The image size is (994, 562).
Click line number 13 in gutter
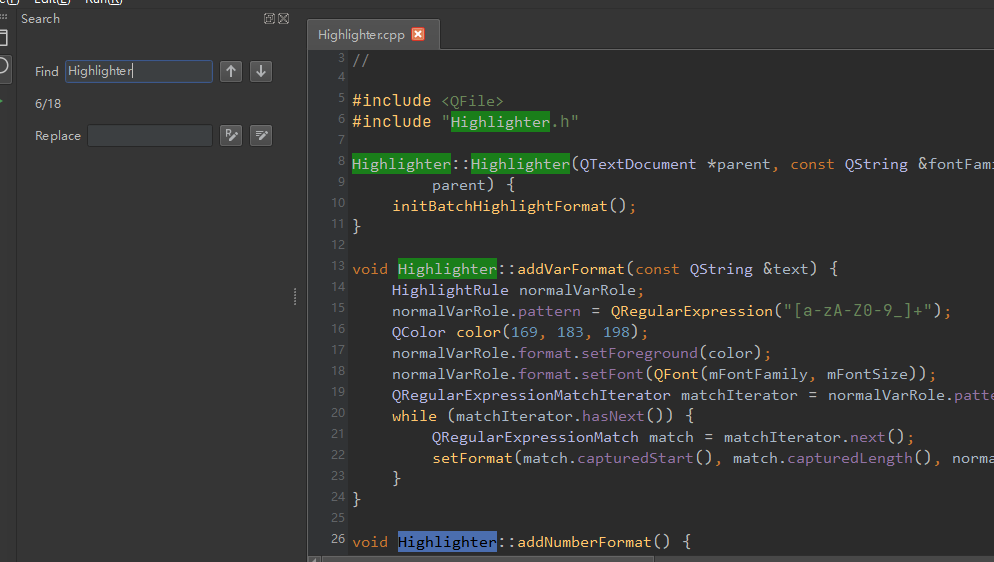pyautogui.click(x=338, y=266)
